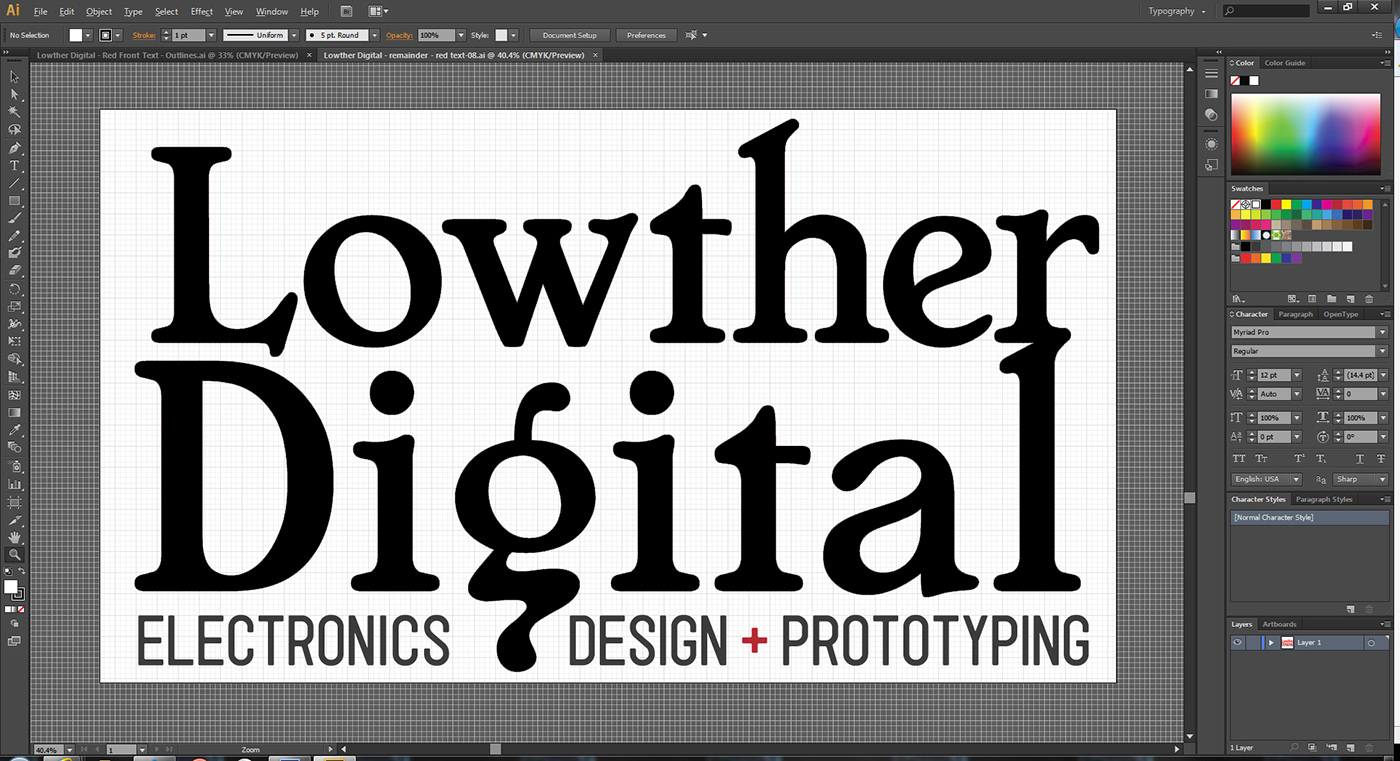Switch to the Color Guide tab
Screen dimensions: 1400x761
click(1285, 63)
